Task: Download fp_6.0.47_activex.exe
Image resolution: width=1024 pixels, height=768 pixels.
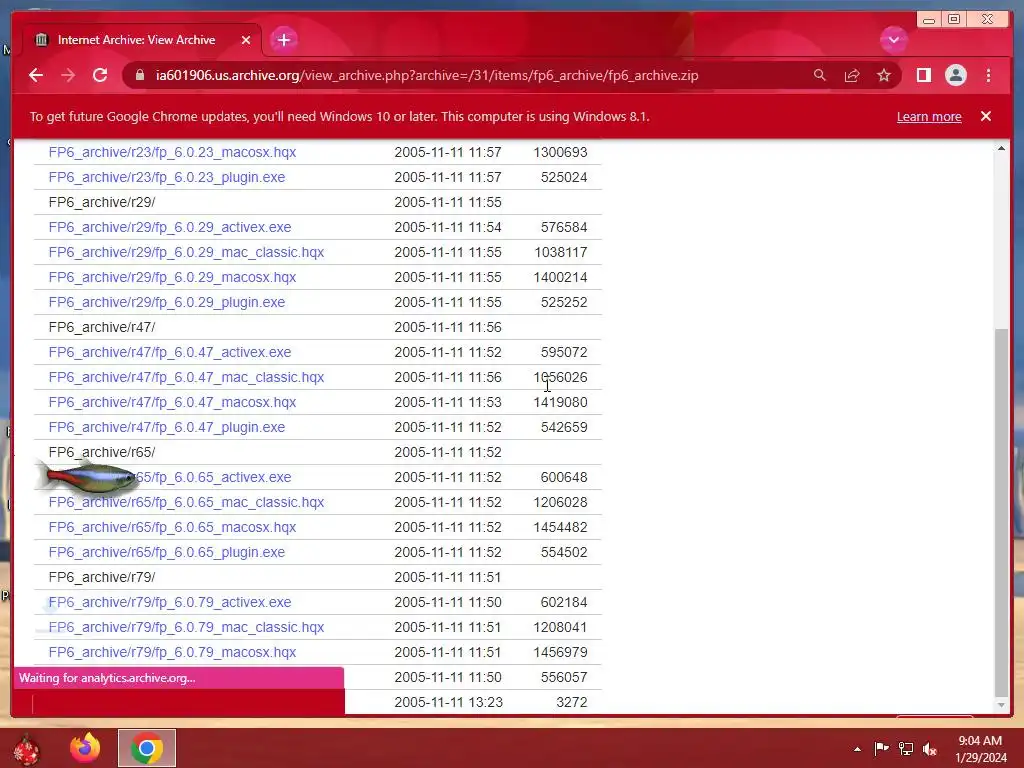Action: click(170, 352)
